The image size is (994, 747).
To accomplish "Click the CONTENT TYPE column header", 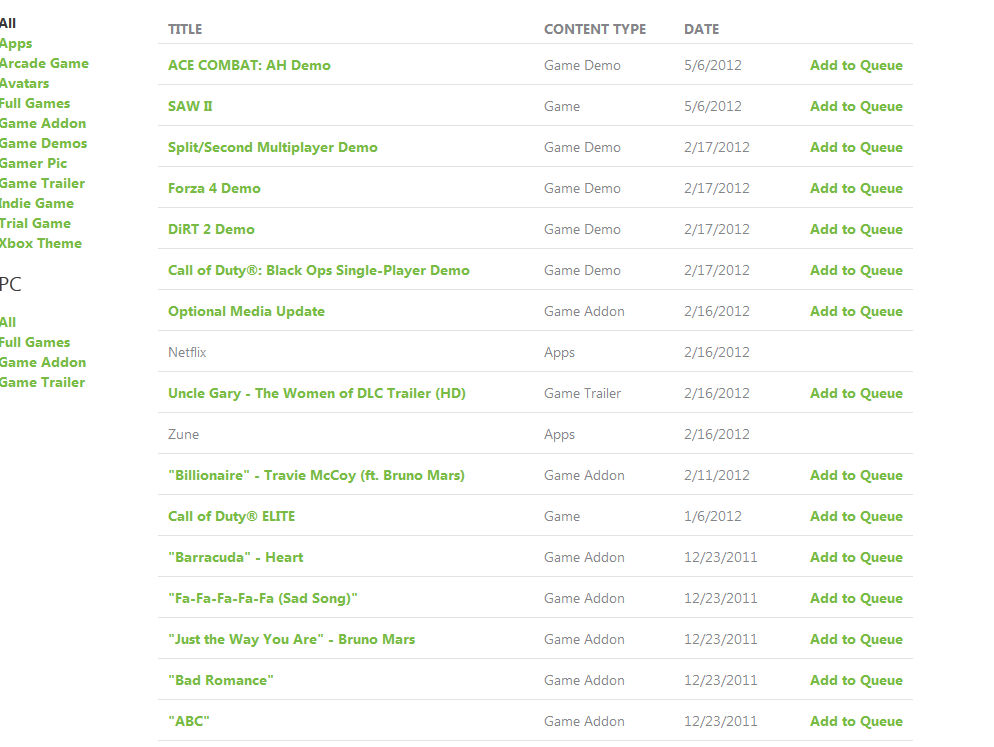I will tap(595, 29).
